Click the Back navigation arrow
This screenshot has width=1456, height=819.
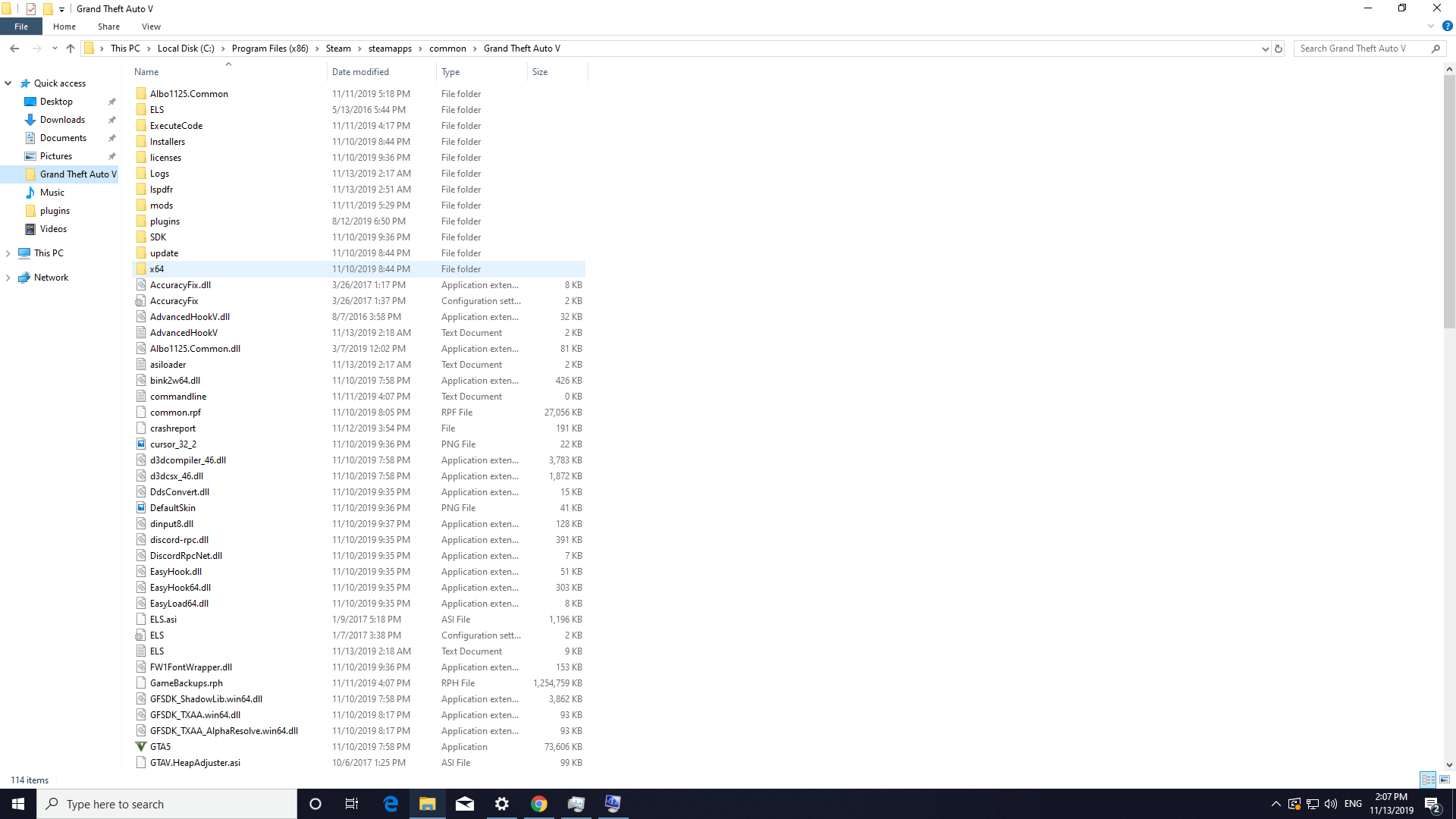click(x=14, y=49)
